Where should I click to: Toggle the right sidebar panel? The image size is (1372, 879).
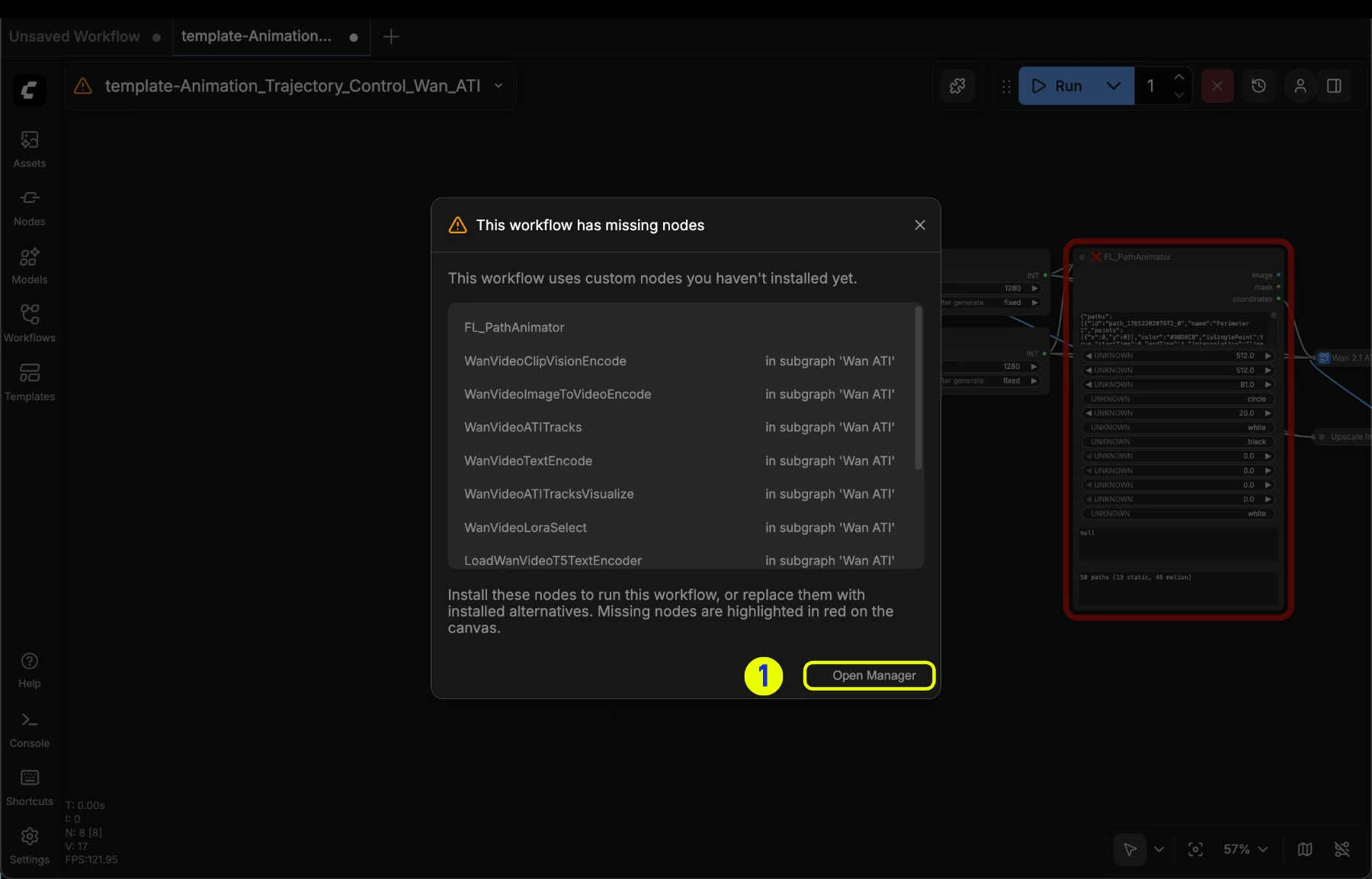[1334, 85]
